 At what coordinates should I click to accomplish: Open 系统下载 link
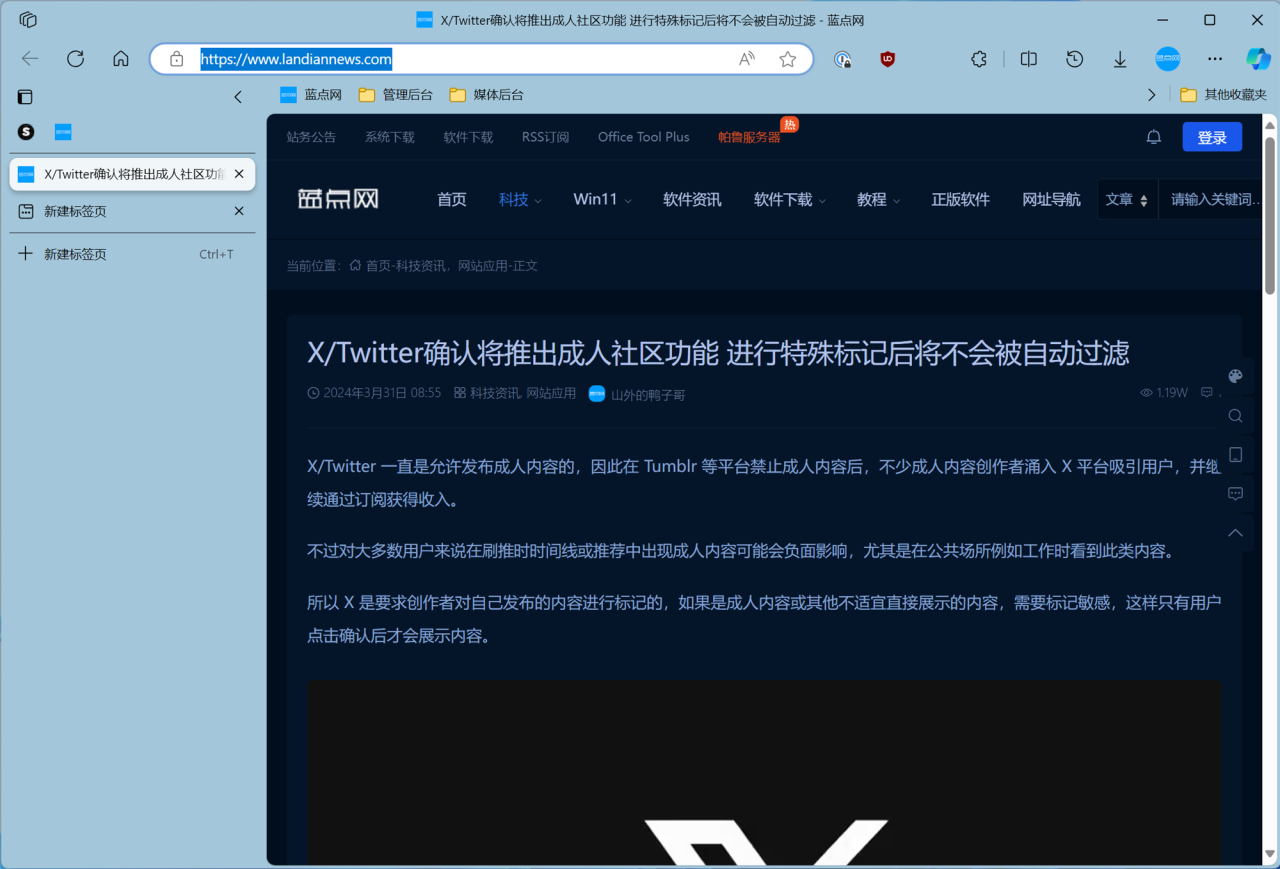(390, 137)
